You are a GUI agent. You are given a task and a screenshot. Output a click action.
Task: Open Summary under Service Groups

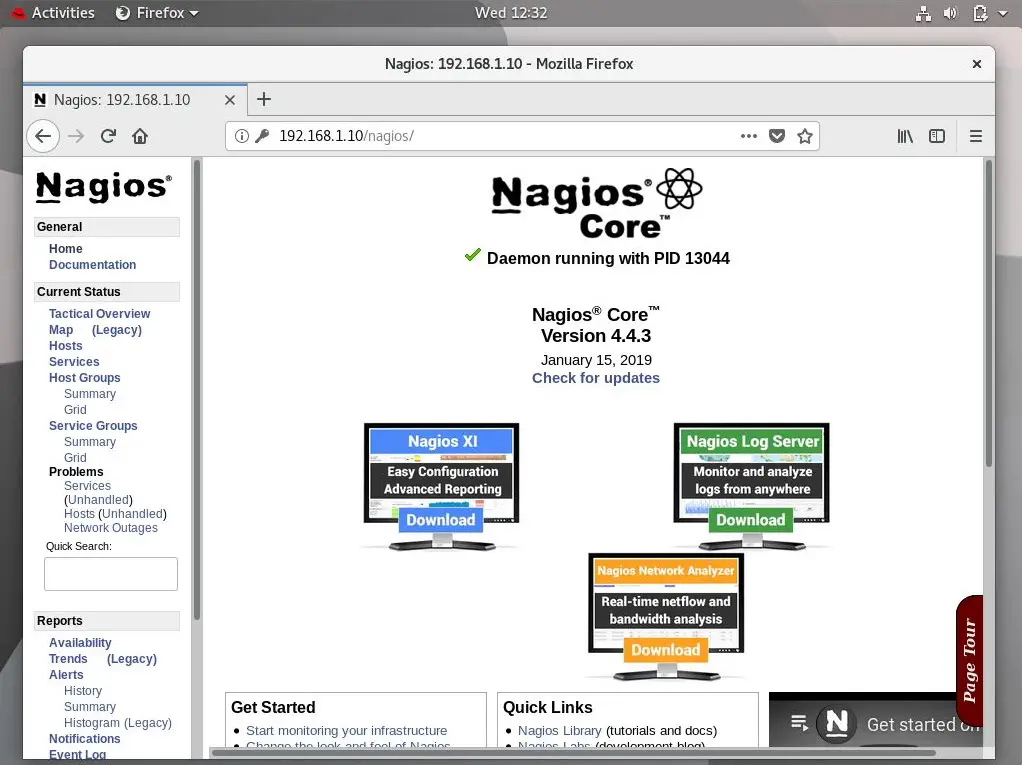[x=90, y=442]
